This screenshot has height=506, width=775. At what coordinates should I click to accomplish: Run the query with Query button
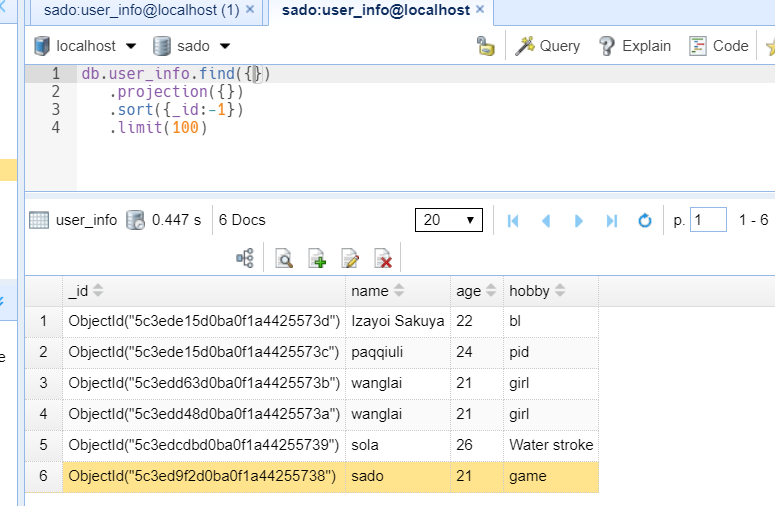pyautogui.click(x=548, y=46)
